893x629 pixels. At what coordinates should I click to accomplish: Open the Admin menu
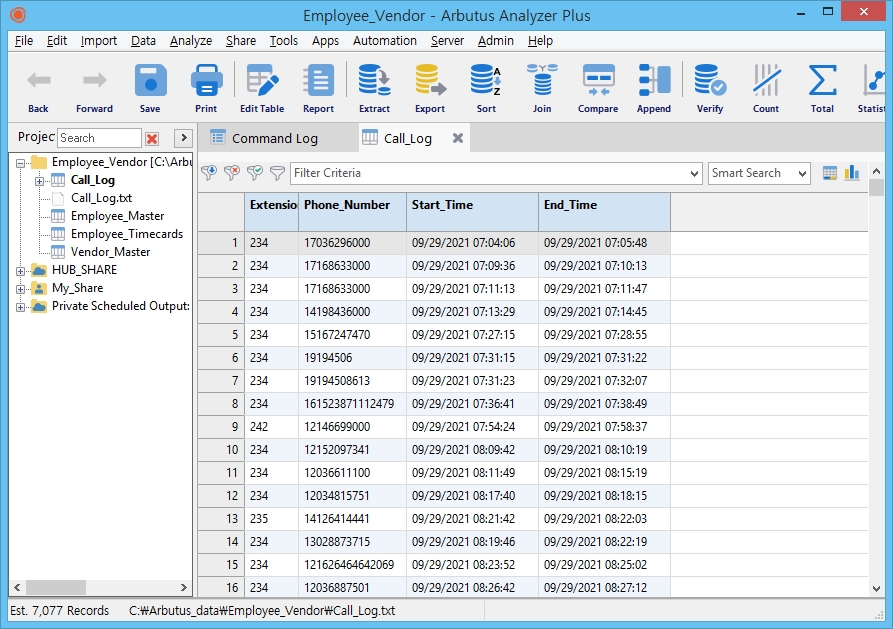[495, 41]
